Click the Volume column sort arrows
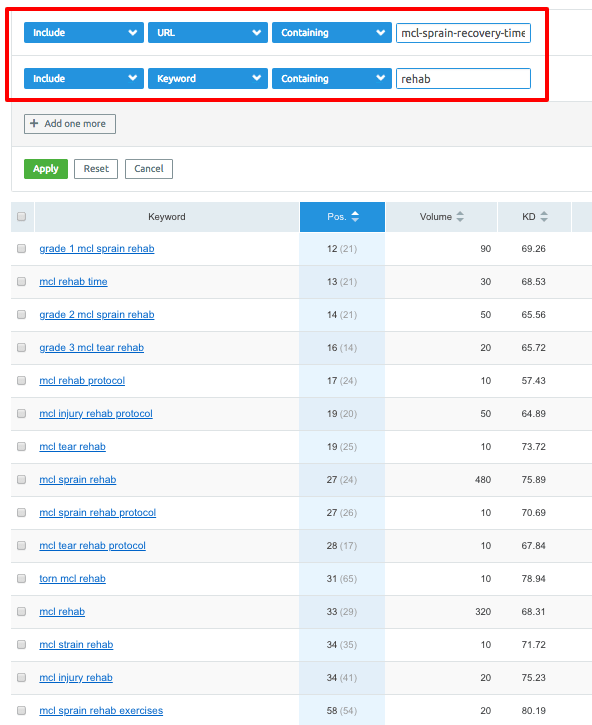This screenshot has width=592, height=725. [460, 216]
